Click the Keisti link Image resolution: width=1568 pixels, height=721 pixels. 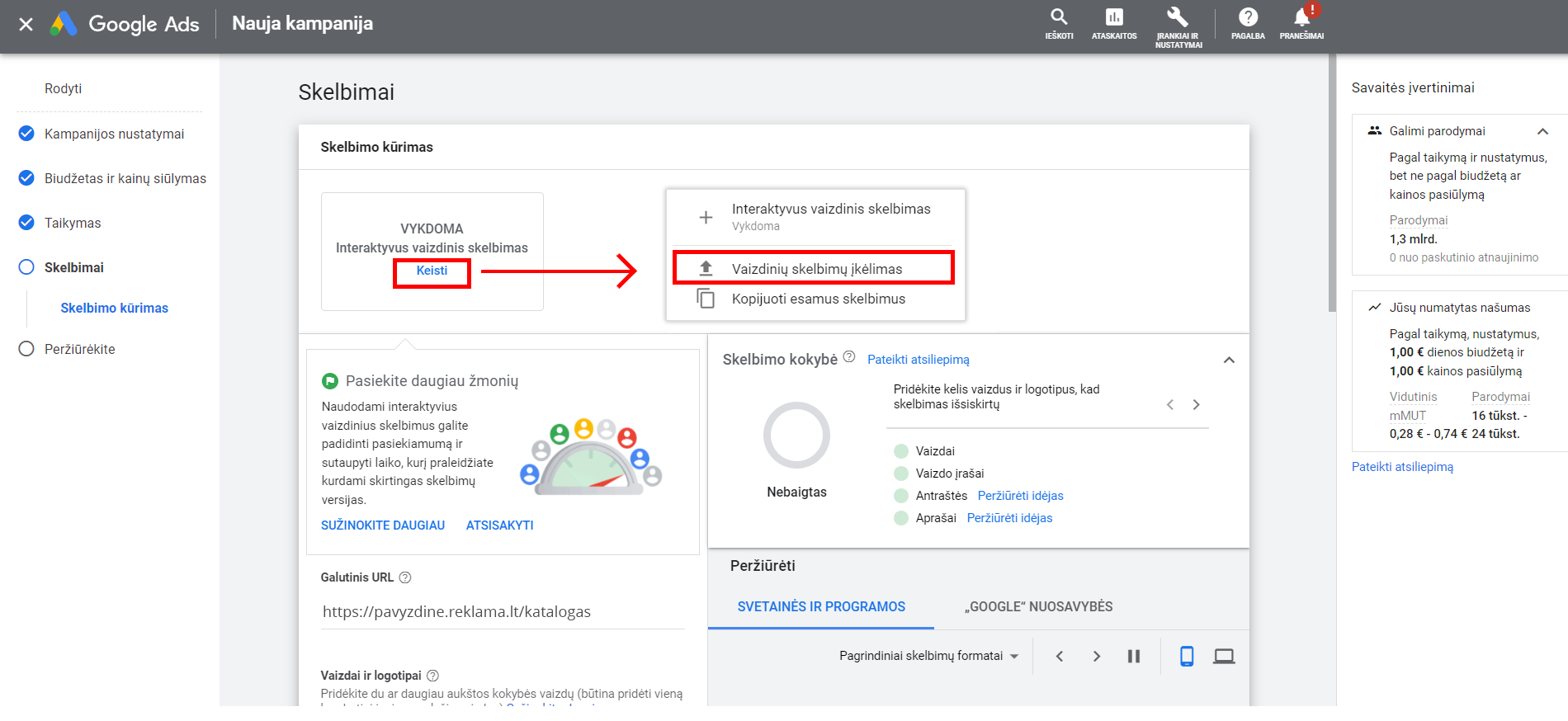point(432,271)
